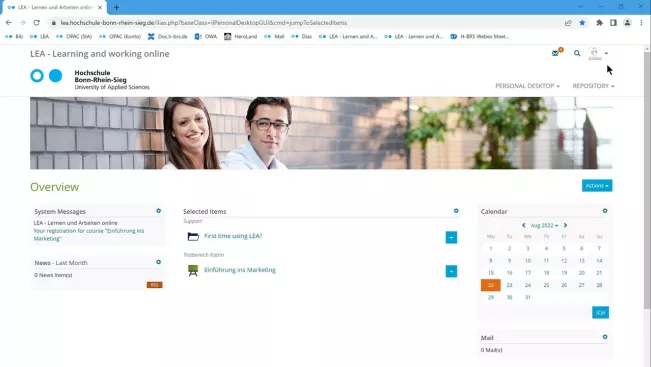Expand actions dropdown for Einführung ins Marketing
The width and height of the screenshot is (651, 367).
451,272
